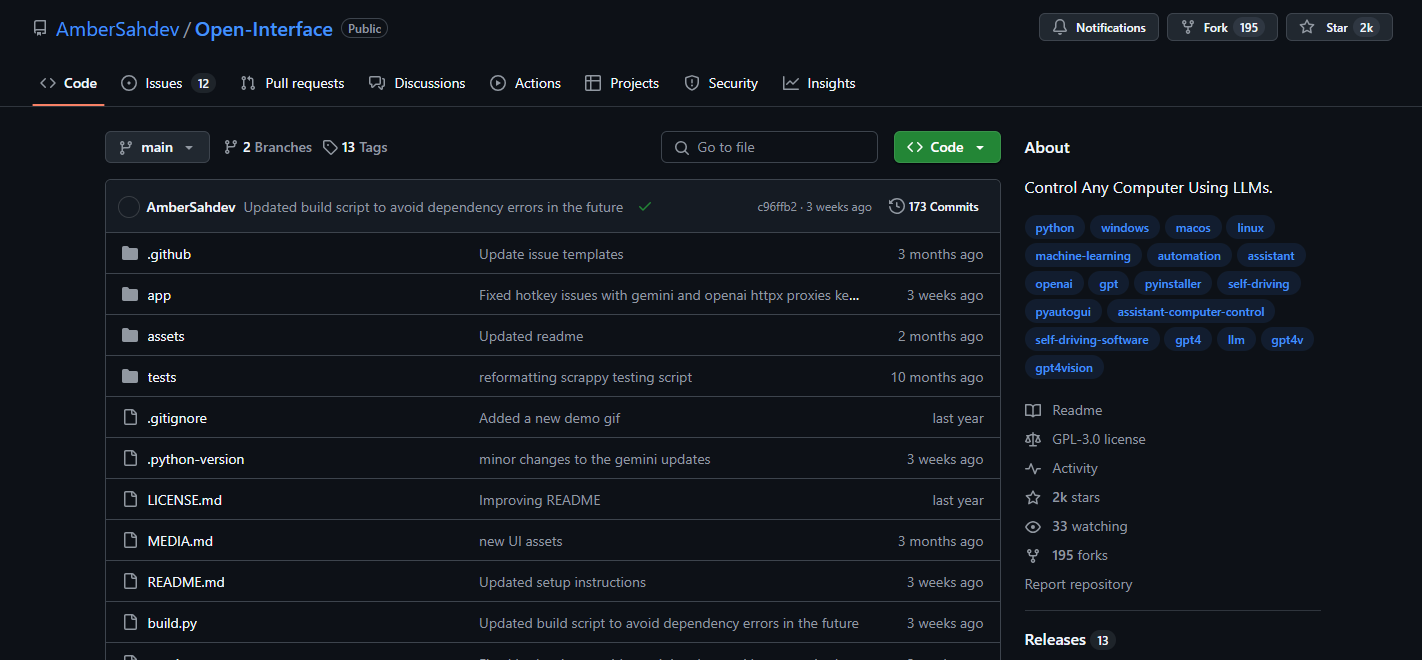Click the repository icon beside AmberSahdev
This screenshot has width=1422, height=660.
[40, 29]
